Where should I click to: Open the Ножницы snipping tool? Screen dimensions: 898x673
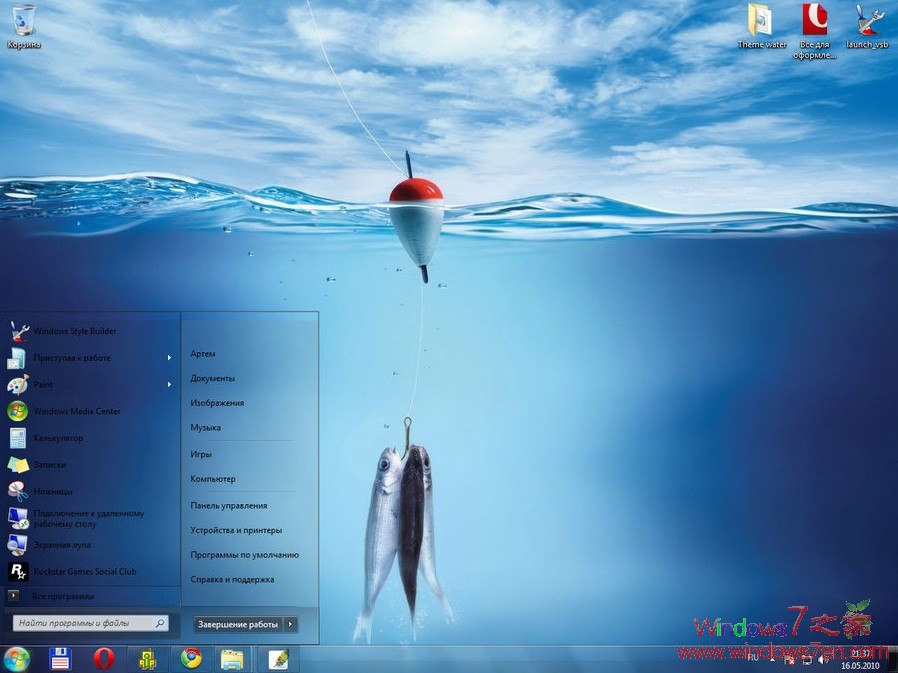pos(50,491)
